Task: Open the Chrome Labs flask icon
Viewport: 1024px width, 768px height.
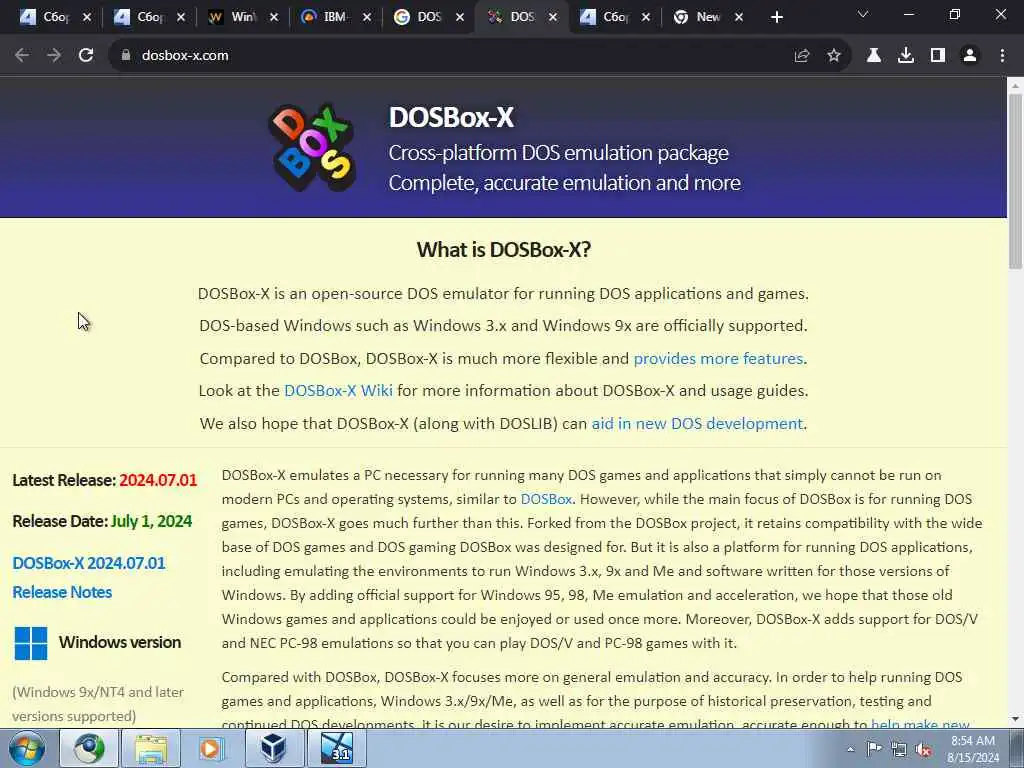Action: point(874,56)
